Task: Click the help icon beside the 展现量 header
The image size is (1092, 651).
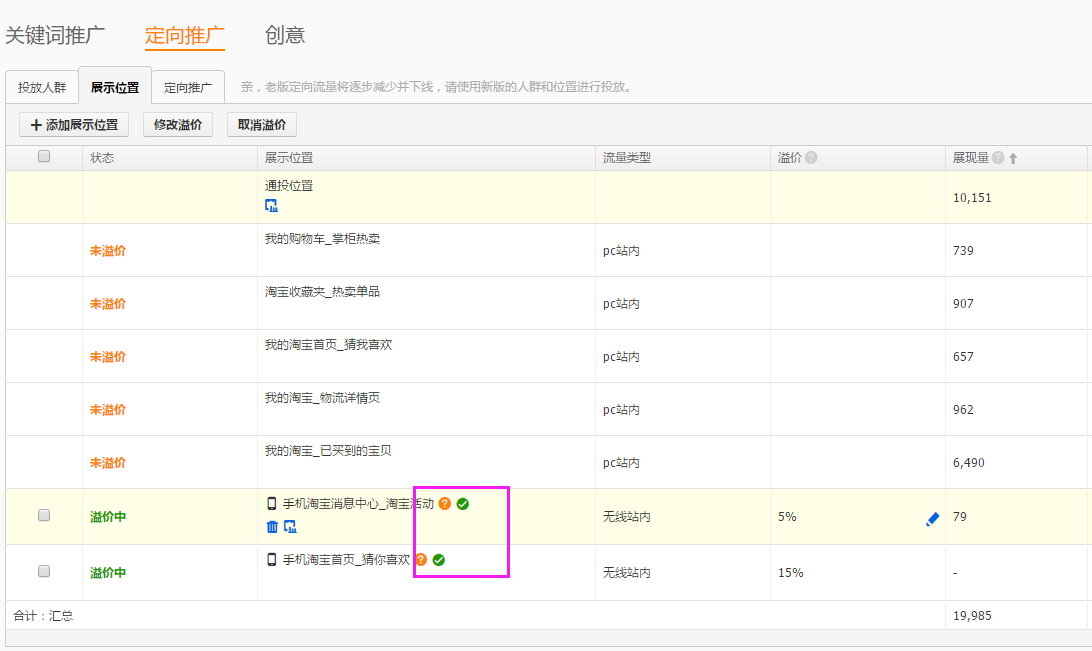Action: pos(998,158)
